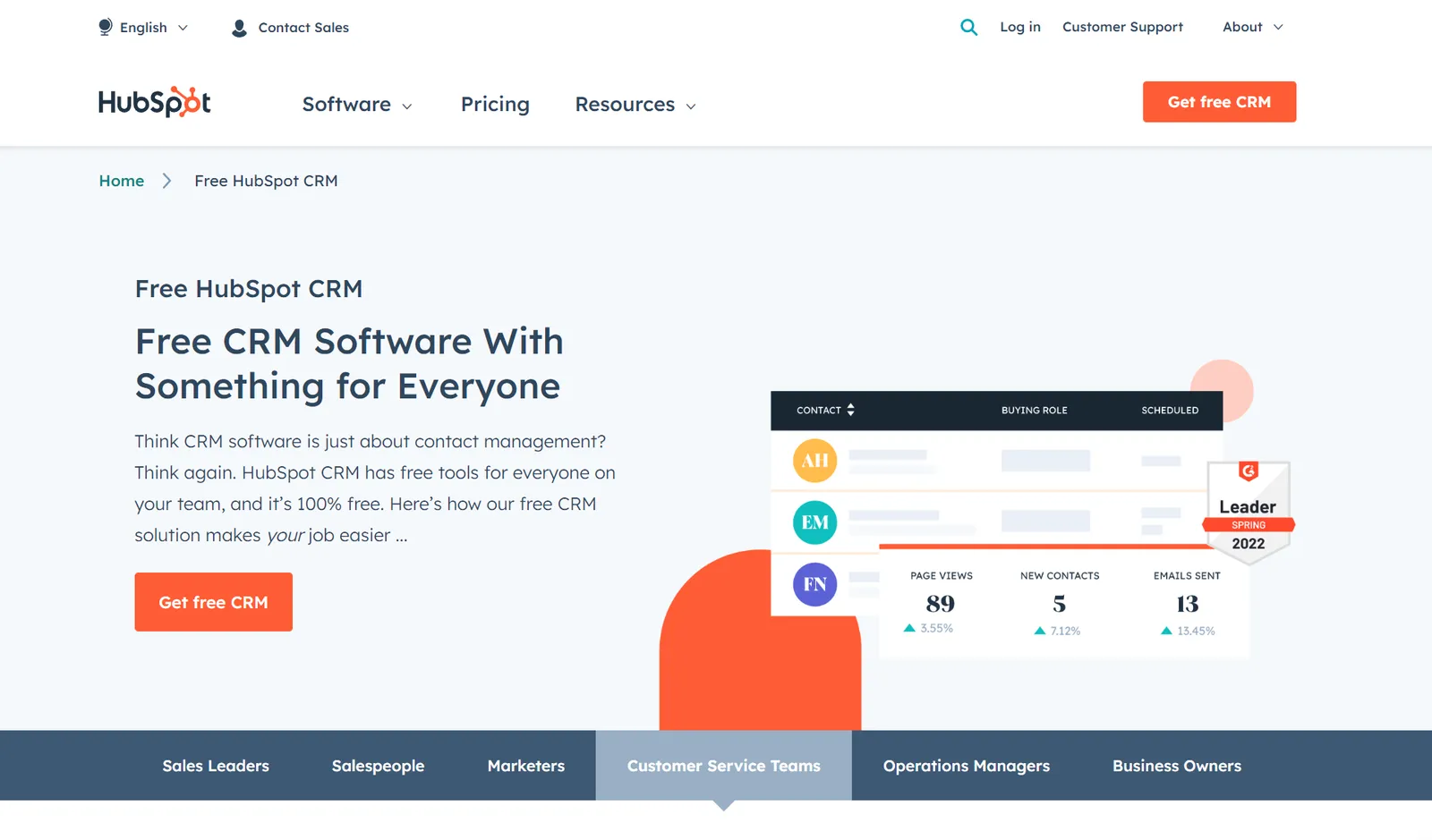1432x840 pixels.
Task: Click the NEW CONTACTS value 5
Action: coord(1060,604)
